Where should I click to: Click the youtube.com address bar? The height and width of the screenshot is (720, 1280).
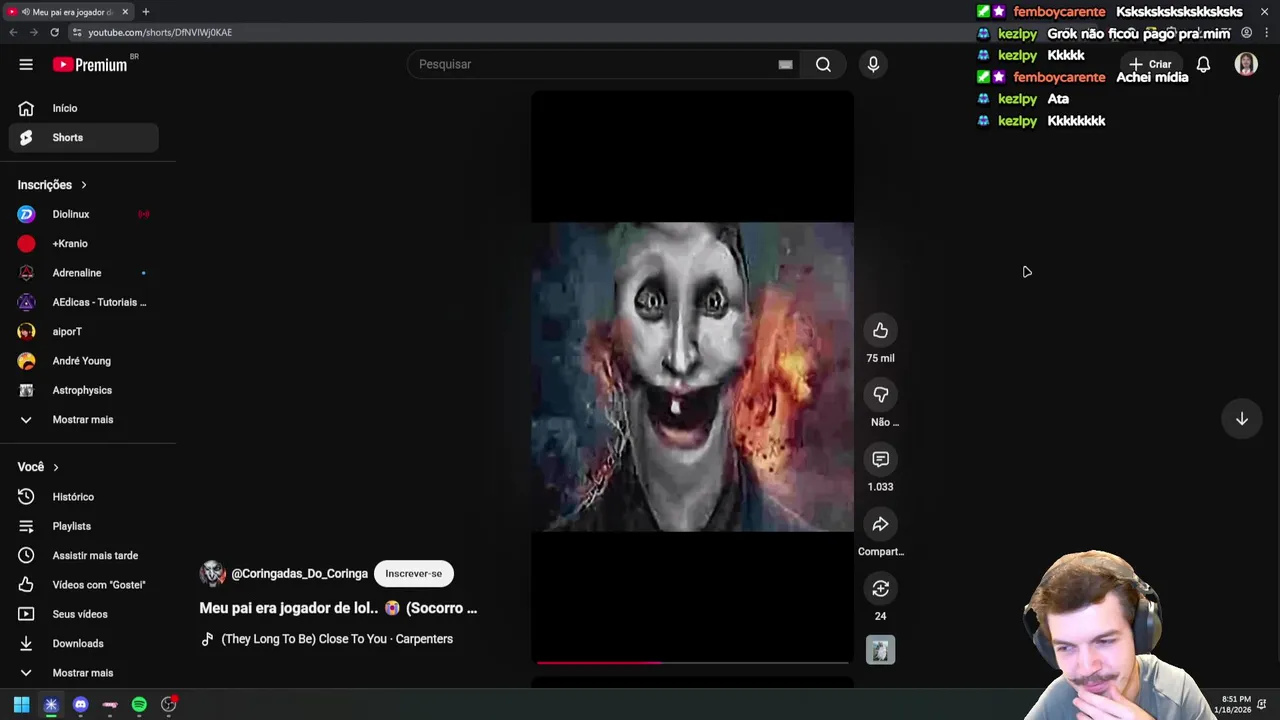click(160, 32)
